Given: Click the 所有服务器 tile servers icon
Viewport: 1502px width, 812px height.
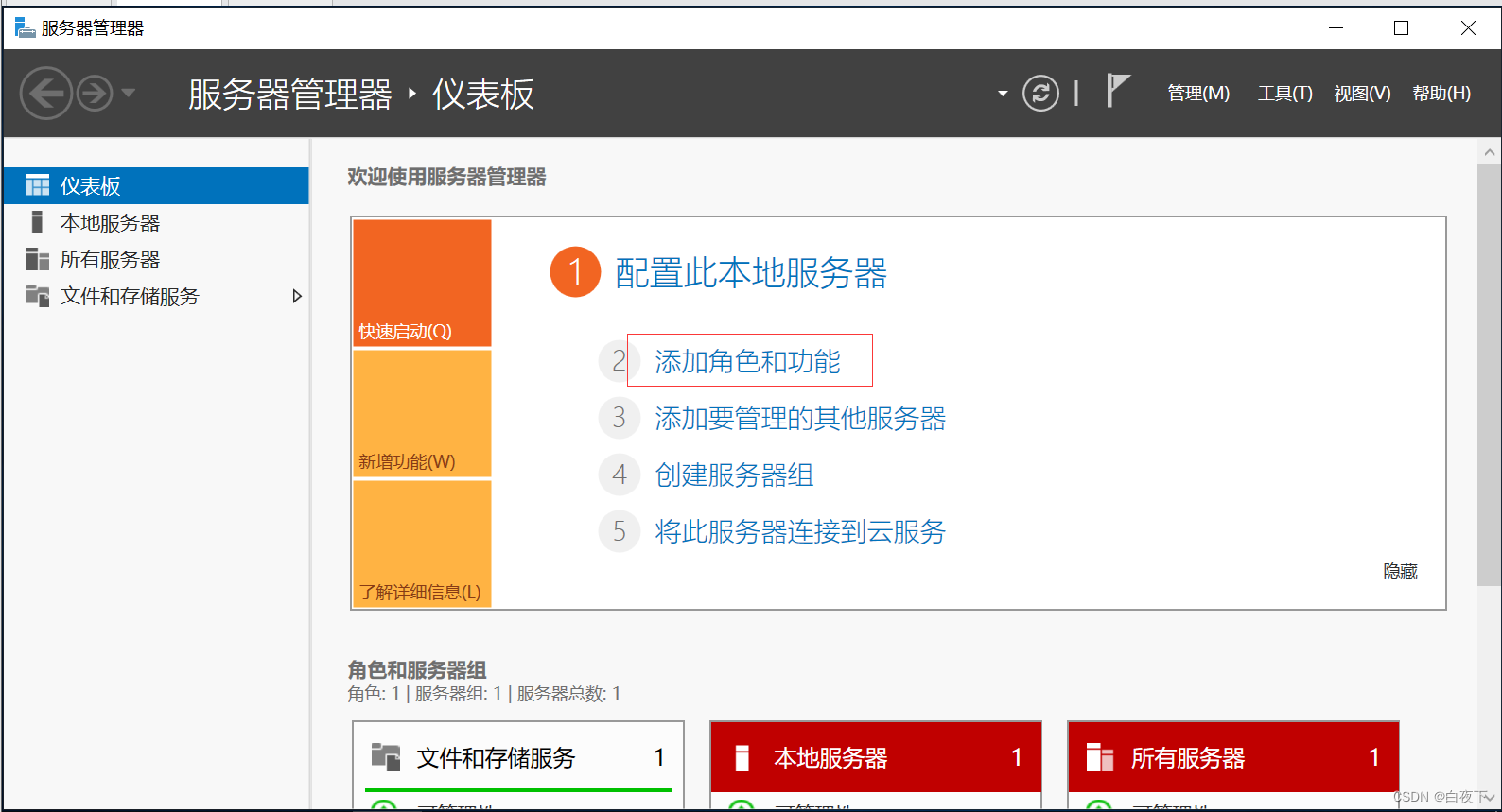Looking at the screenshot, I should point(1100,757).
